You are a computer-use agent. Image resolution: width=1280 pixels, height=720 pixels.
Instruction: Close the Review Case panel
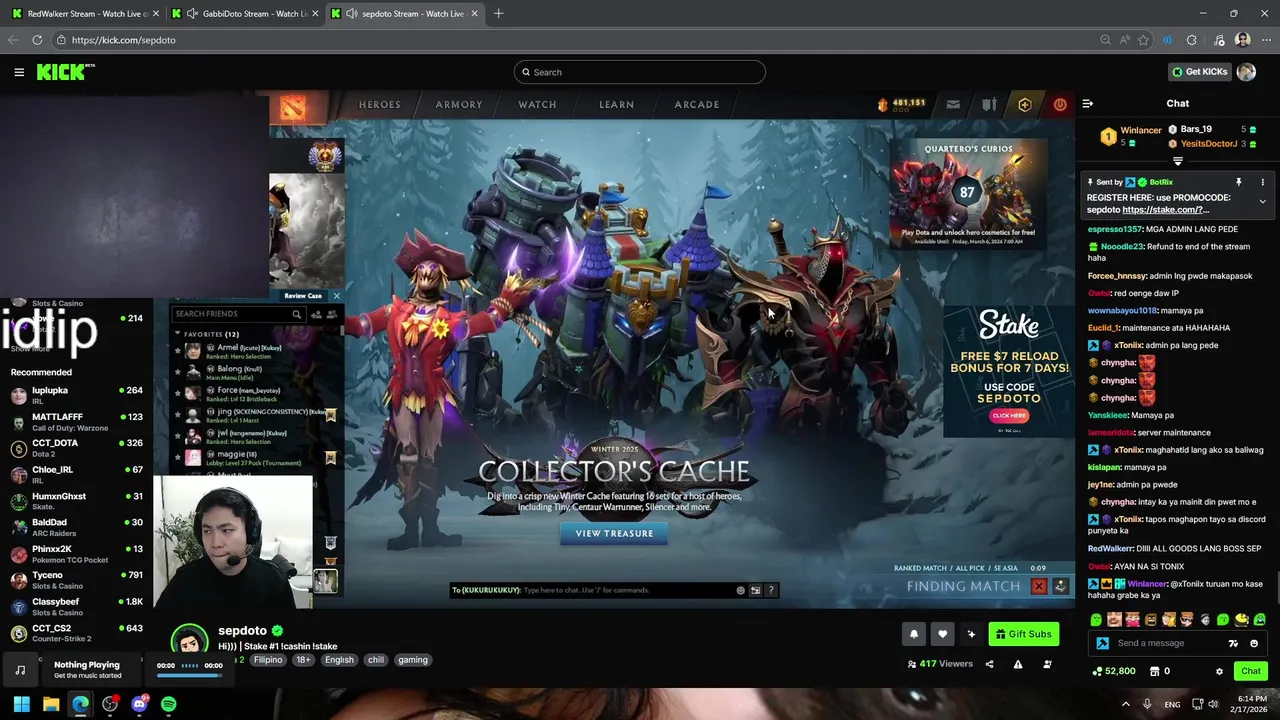pyautogui.click(x=336, y=296)
